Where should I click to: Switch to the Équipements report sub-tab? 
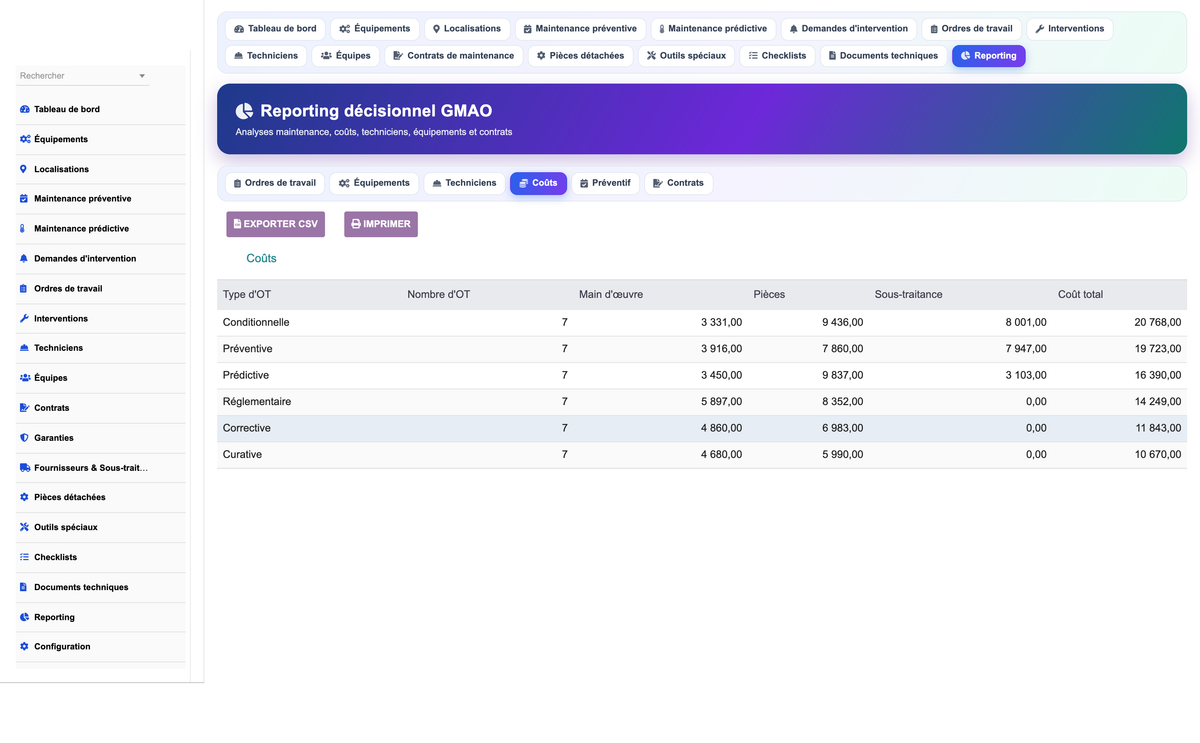[375, 183]
